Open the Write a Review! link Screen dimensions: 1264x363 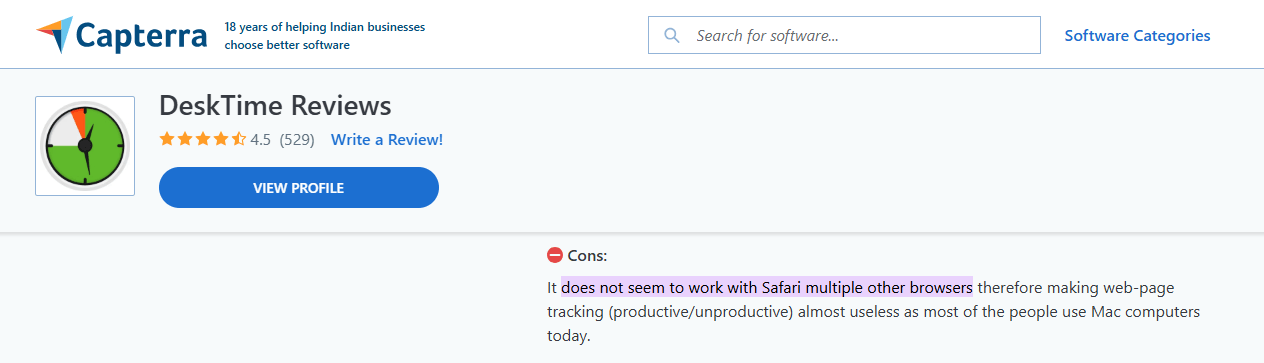(x=387, y=140)
